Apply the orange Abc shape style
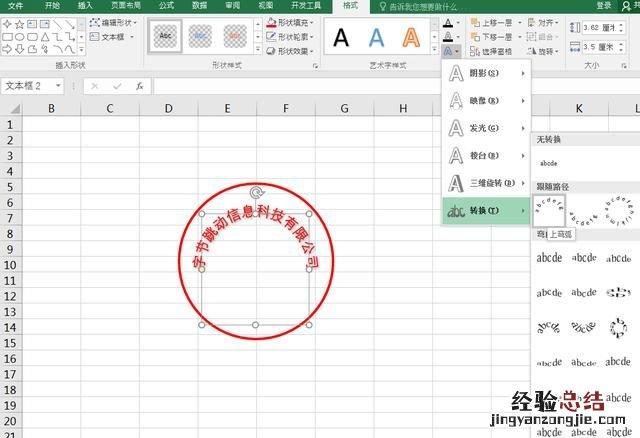The height and width of the screenshot is (438, 640). [x=235, y=36]
